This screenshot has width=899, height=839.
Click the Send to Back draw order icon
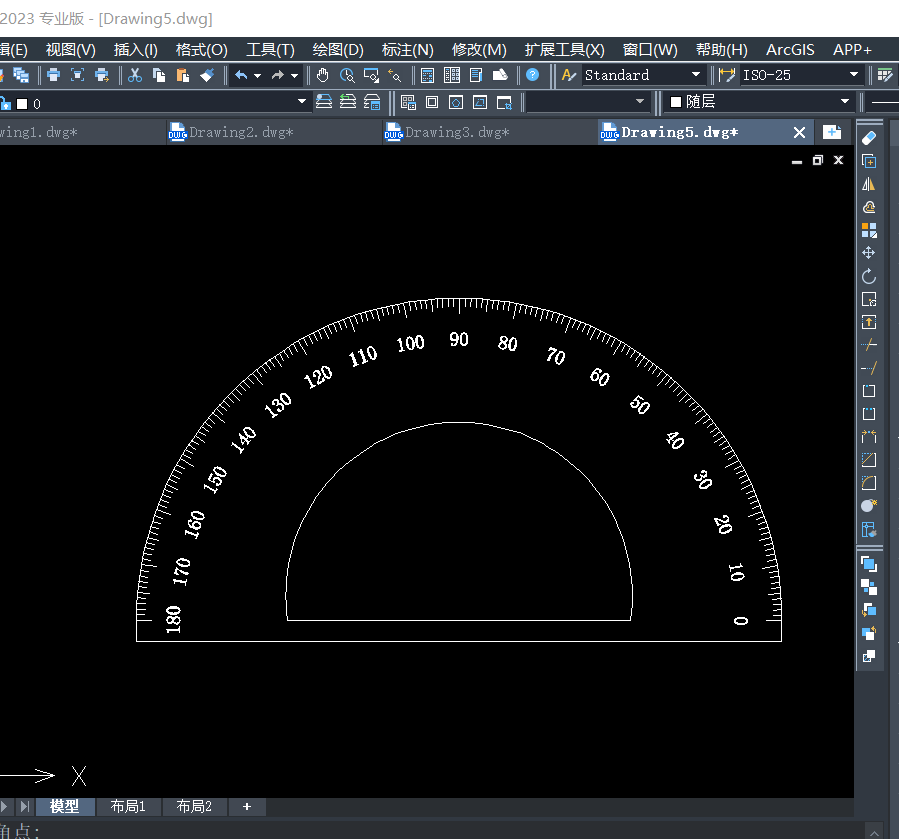pyautogui.click(x=869, y=587)
